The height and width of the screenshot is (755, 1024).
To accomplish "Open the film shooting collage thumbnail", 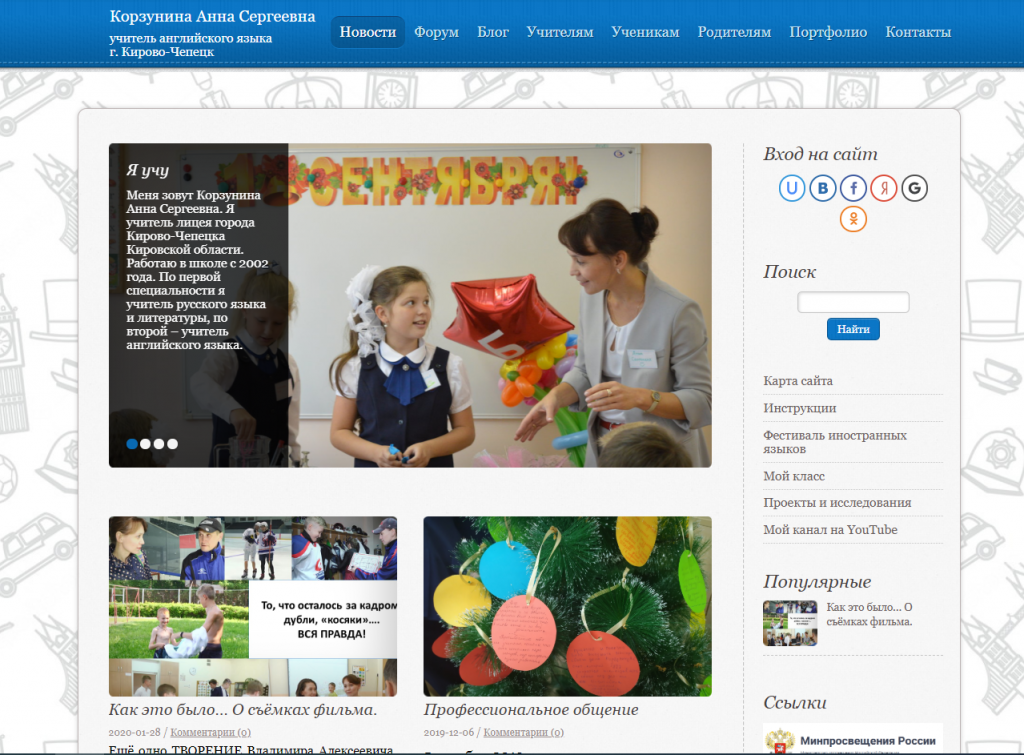I will click(x=253, y=606).
